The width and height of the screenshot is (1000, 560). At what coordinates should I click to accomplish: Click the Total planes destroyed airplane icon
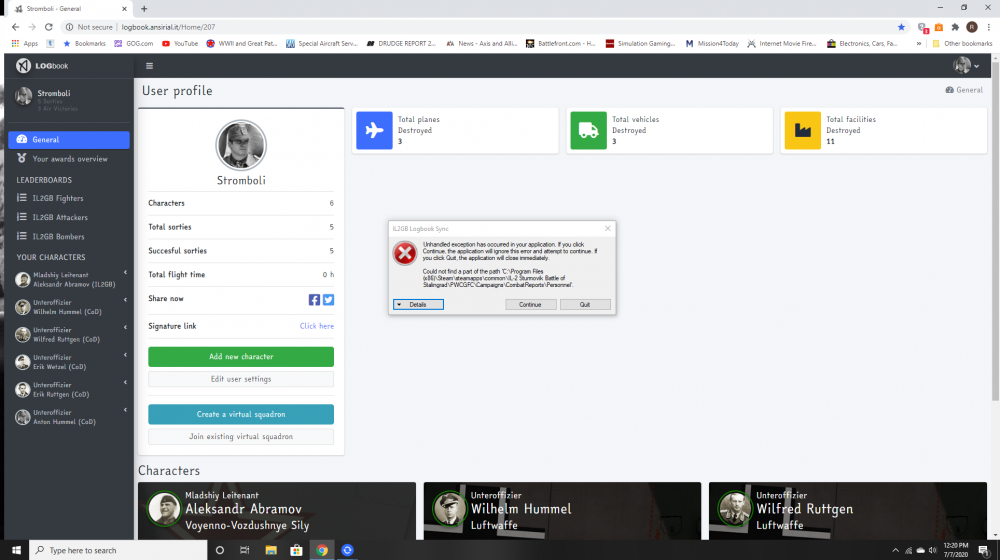[x=374, y=130]
